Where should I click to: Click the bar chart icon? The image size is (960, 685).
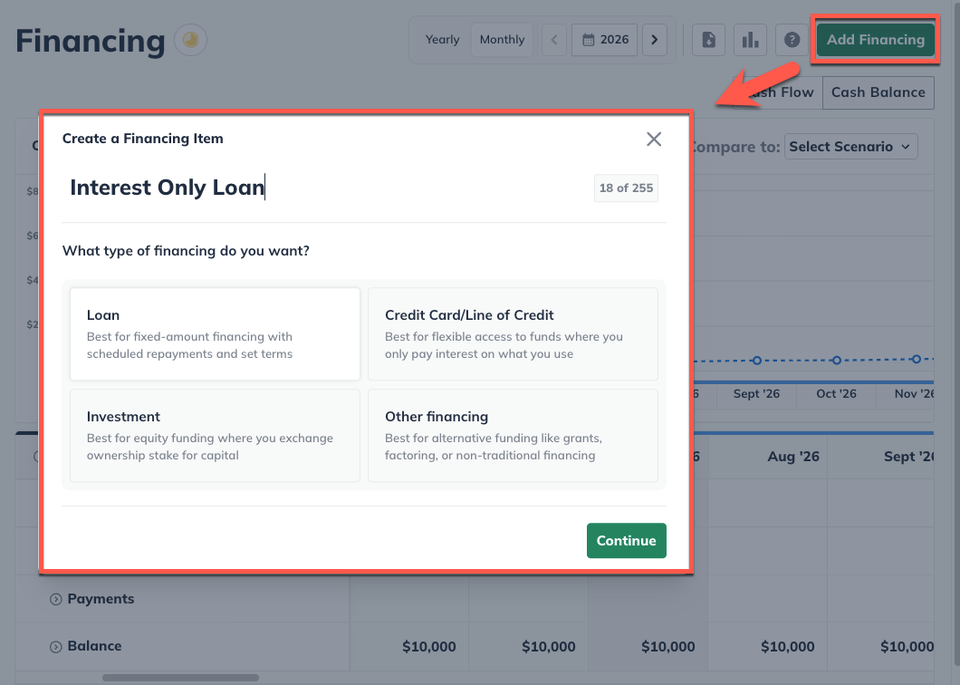[x=750, y=40]
